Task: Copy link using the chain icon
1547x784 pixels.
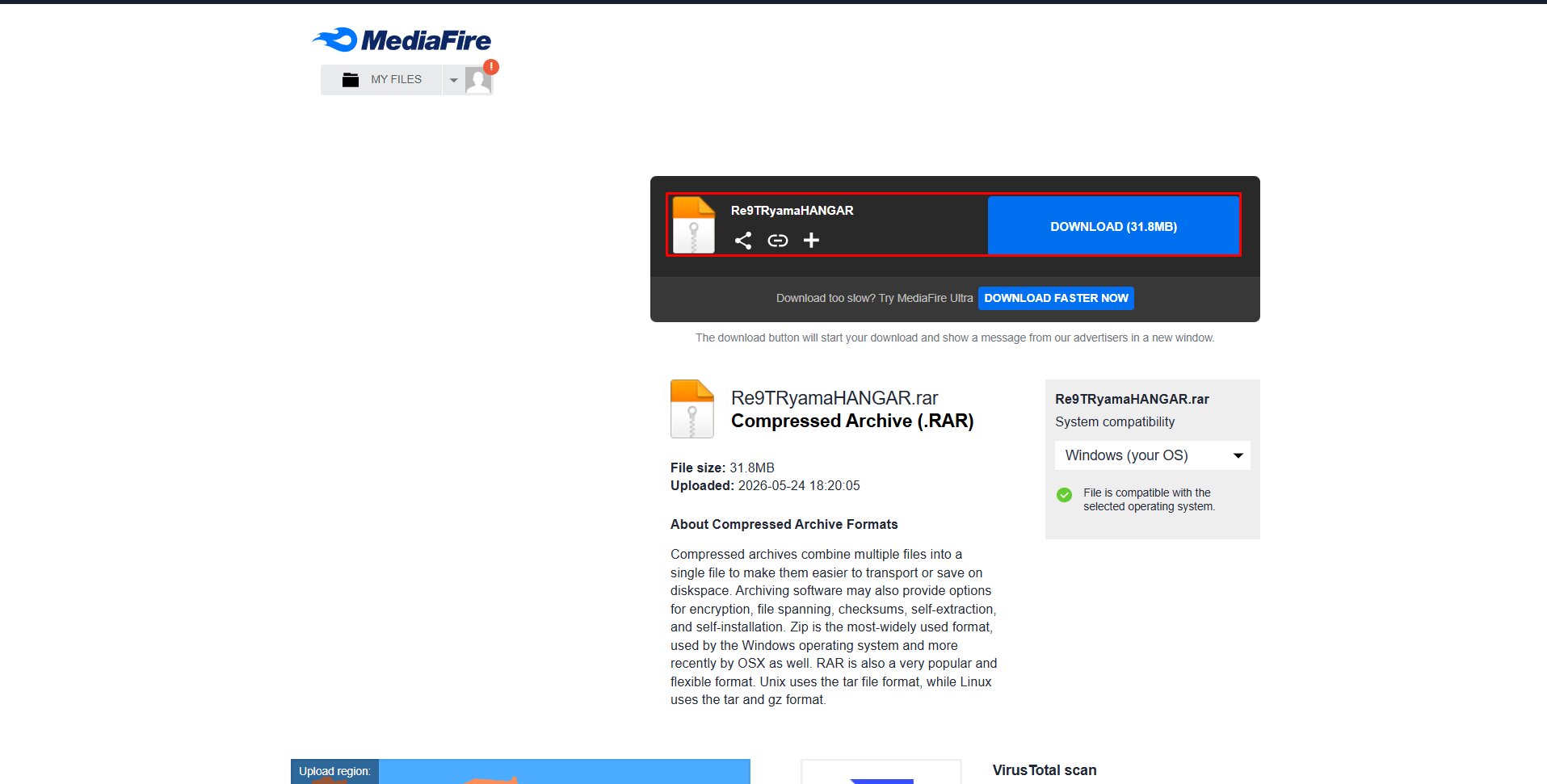Action: point(777,241)
